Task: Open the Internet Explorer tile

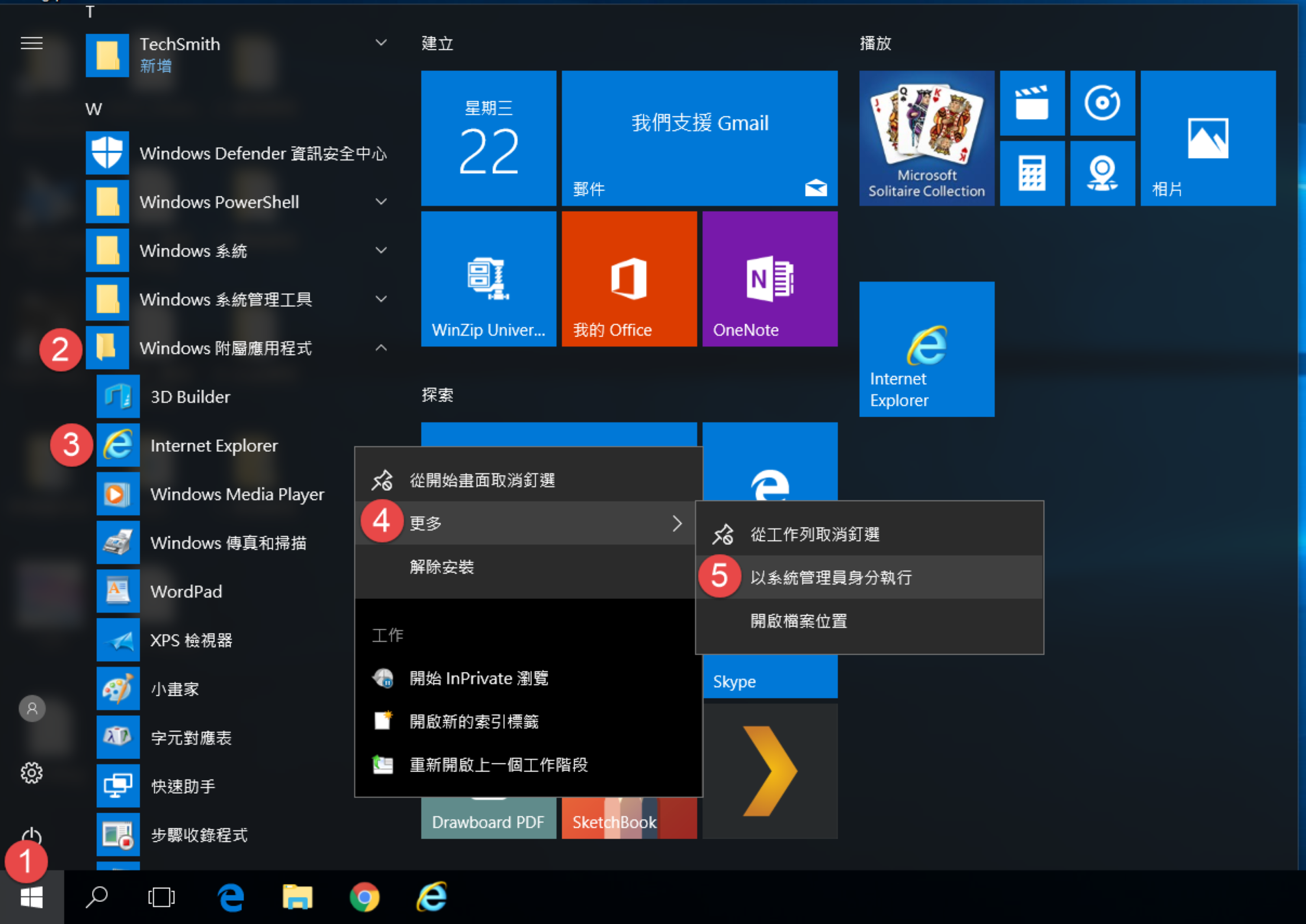Action: [926, 349]
